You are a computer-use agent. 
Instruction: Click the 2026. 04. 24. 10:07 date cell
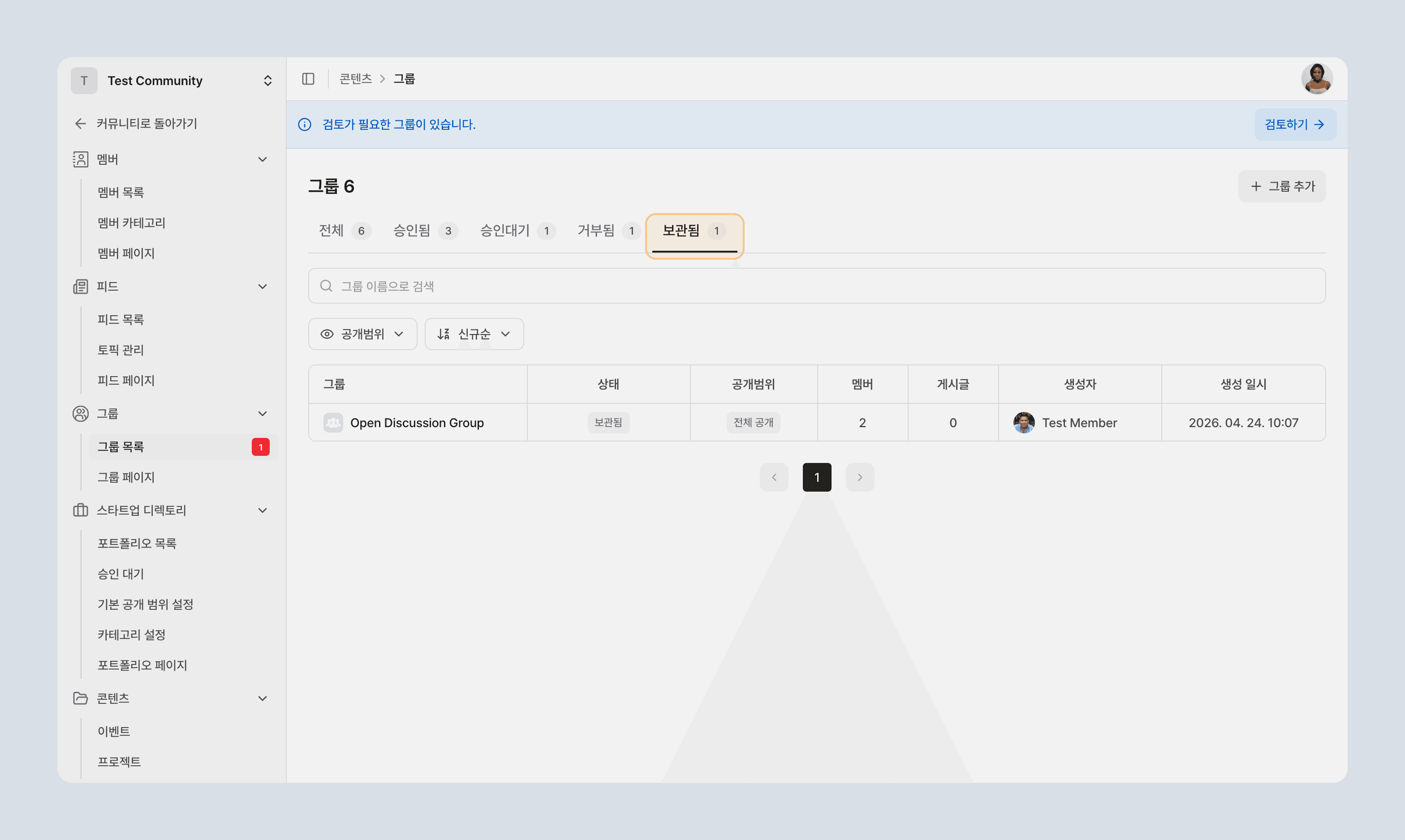pyautogui.click(x=1243, y=423)
